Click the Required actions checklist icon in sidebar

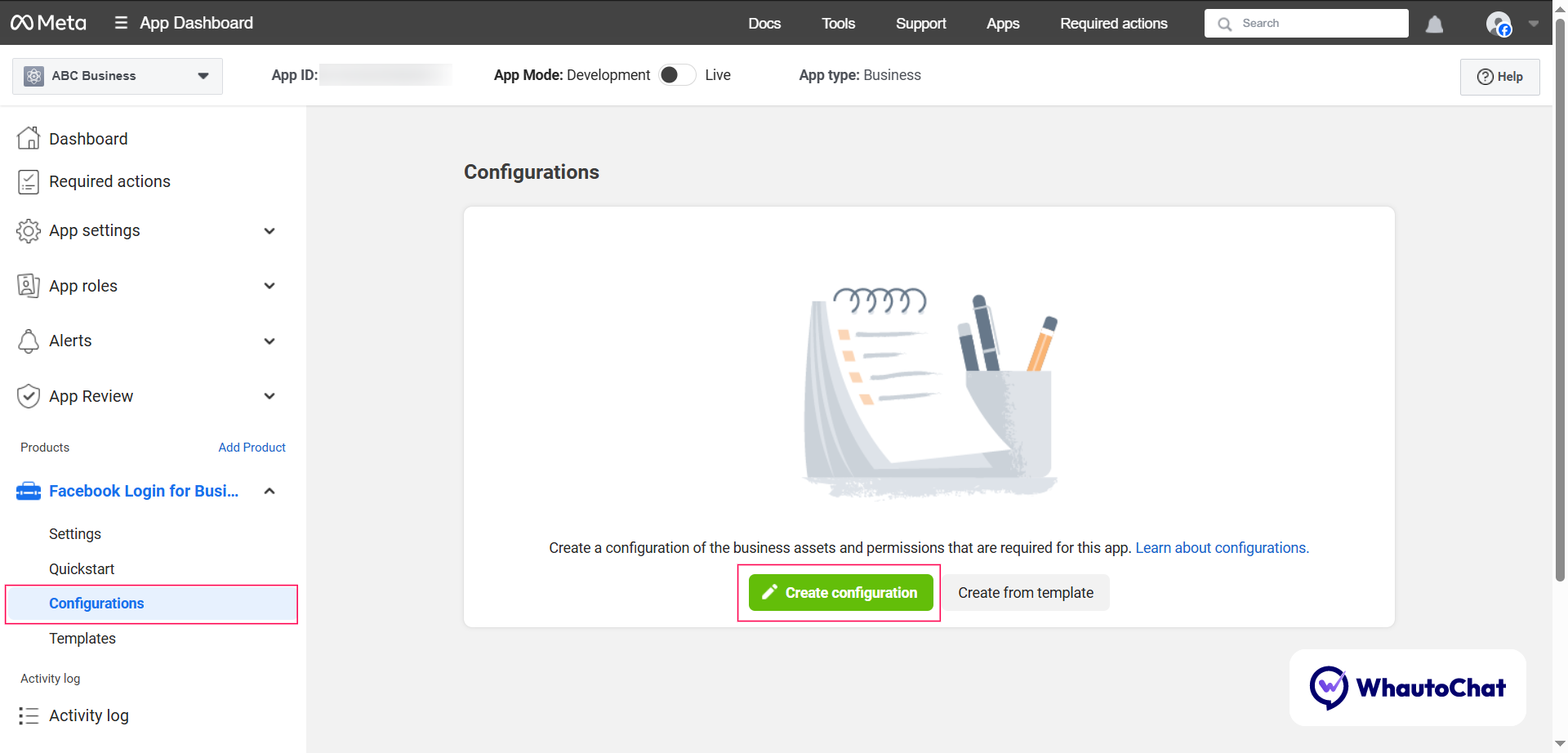(29, 181)
